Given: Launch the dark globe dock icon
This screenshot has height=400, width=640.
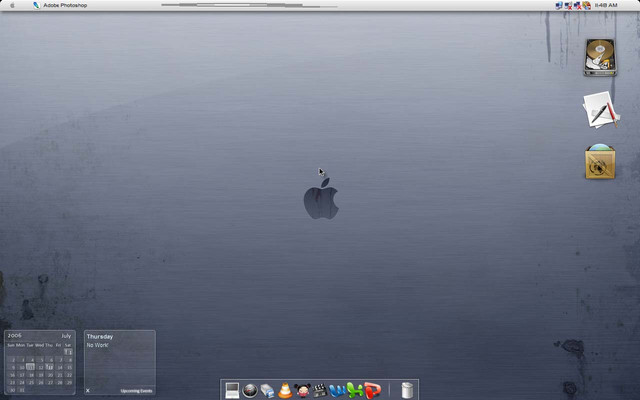Looking at the screenshot, I should [250, 391].
